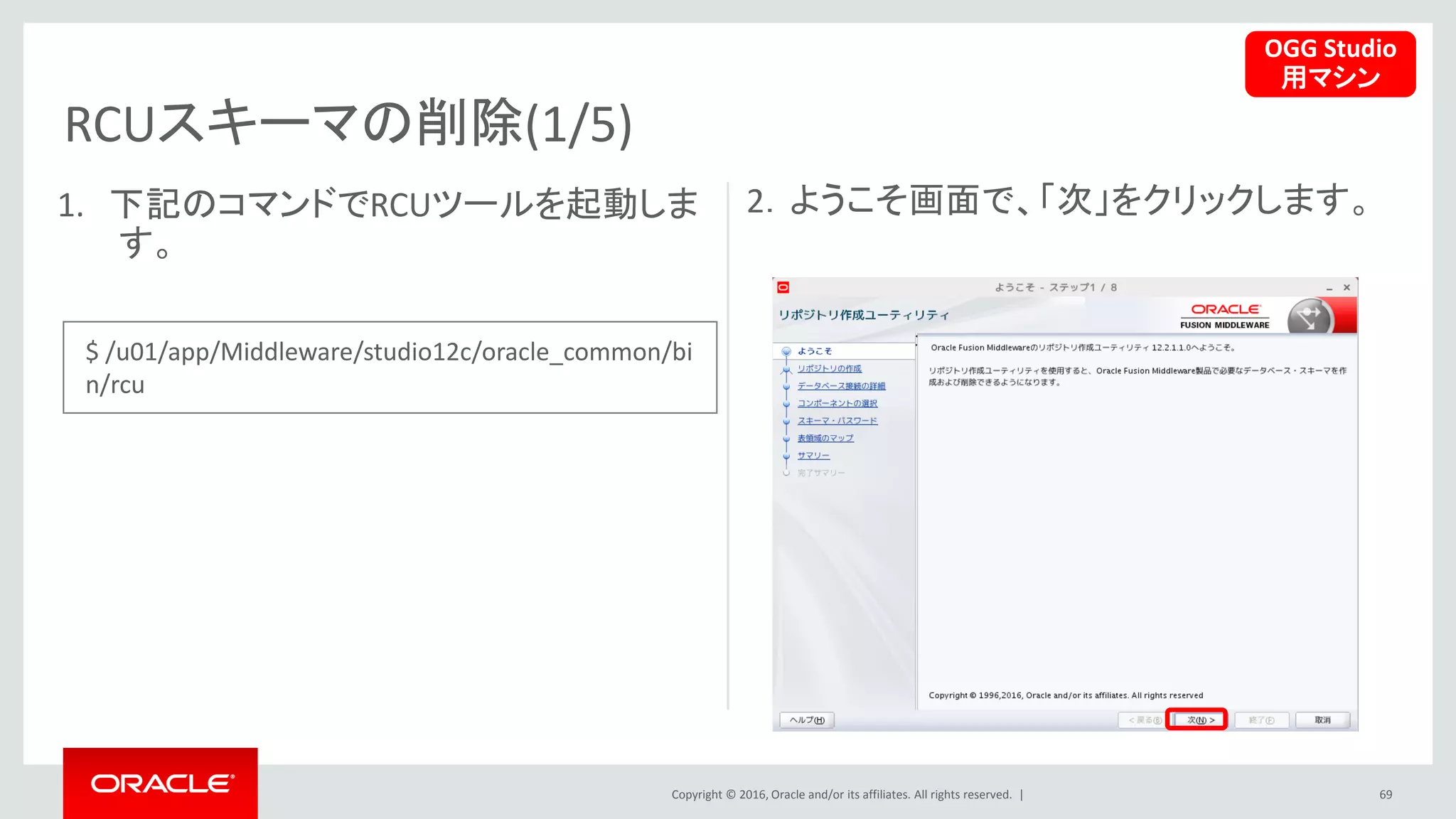Open the コンポーネントの選択 step link
This screenshot has height=819, width=1456.
click(x=837, y=403)
